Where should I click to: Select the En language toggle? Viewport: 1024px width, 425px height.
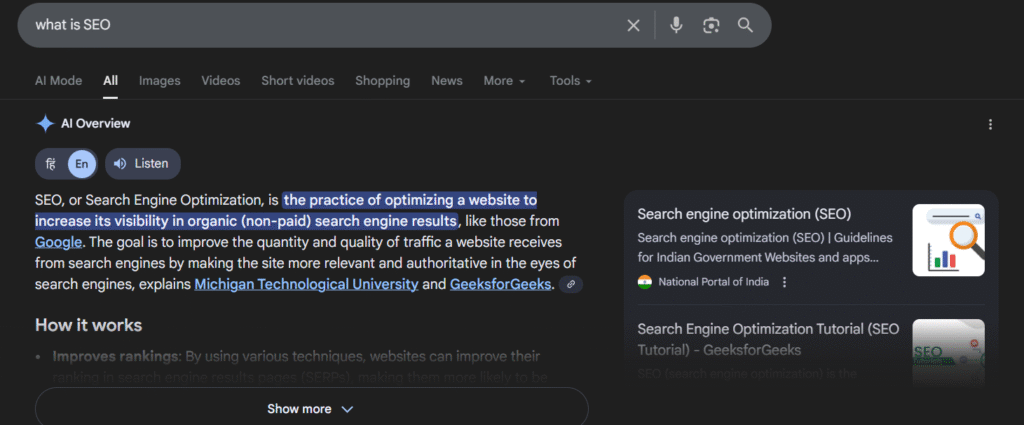[82, 164]
